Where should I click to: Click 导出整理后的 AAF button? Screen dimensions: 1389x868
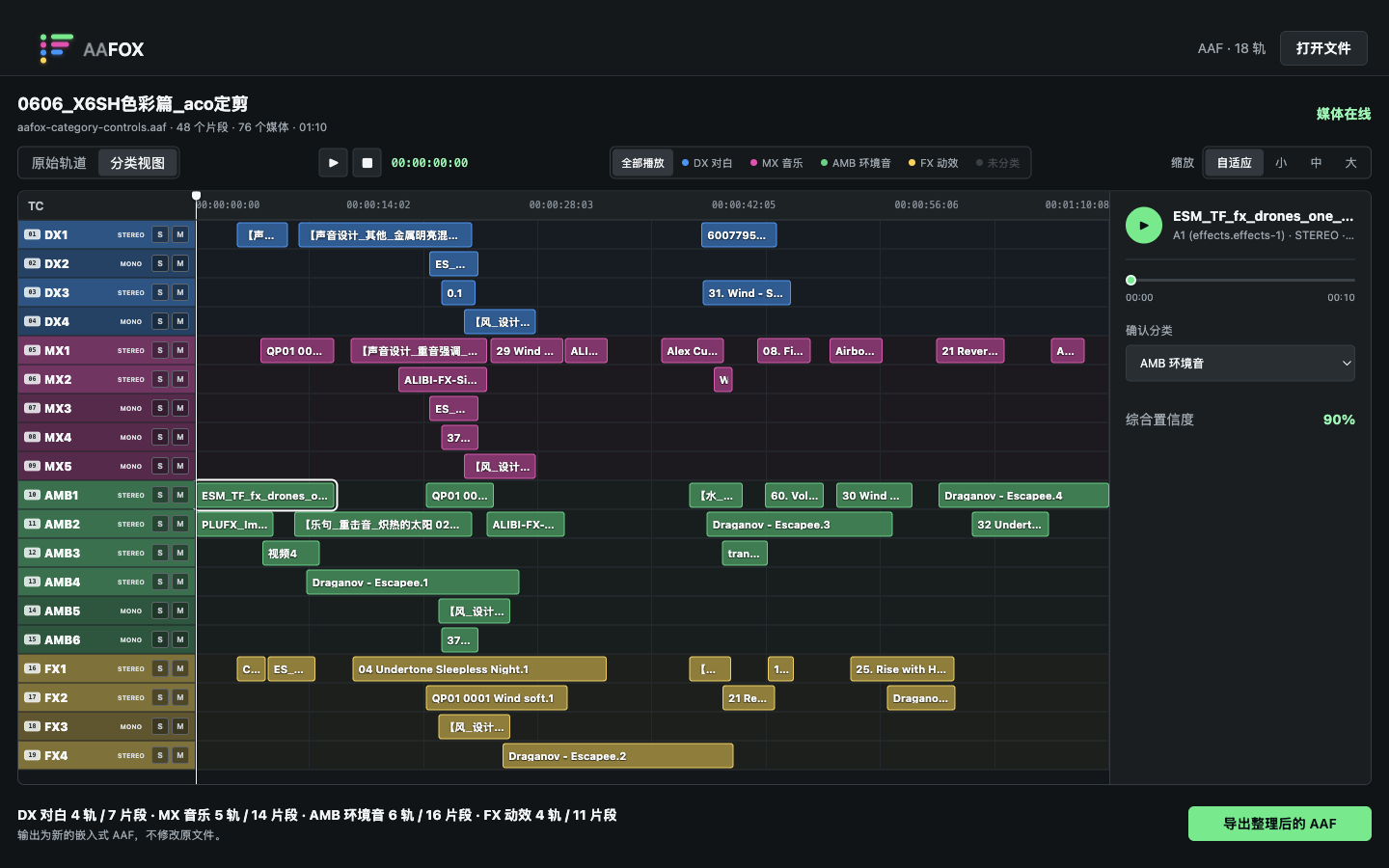(1280, 824)
